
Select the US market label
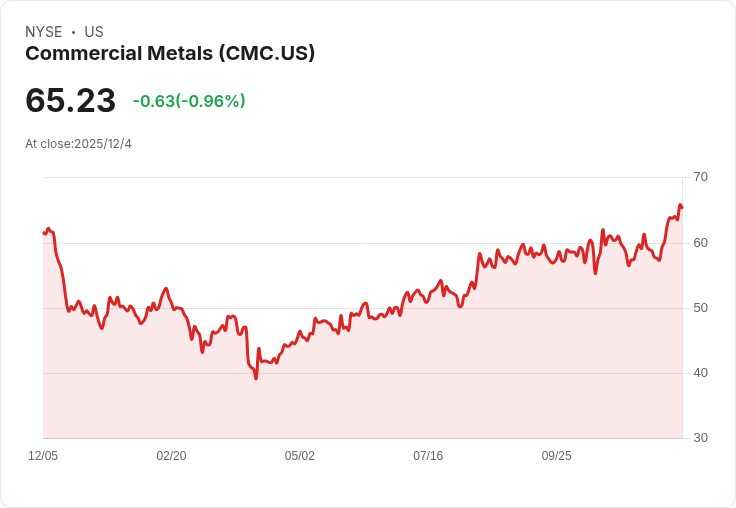pyautogui.click(x=94, y=32)
